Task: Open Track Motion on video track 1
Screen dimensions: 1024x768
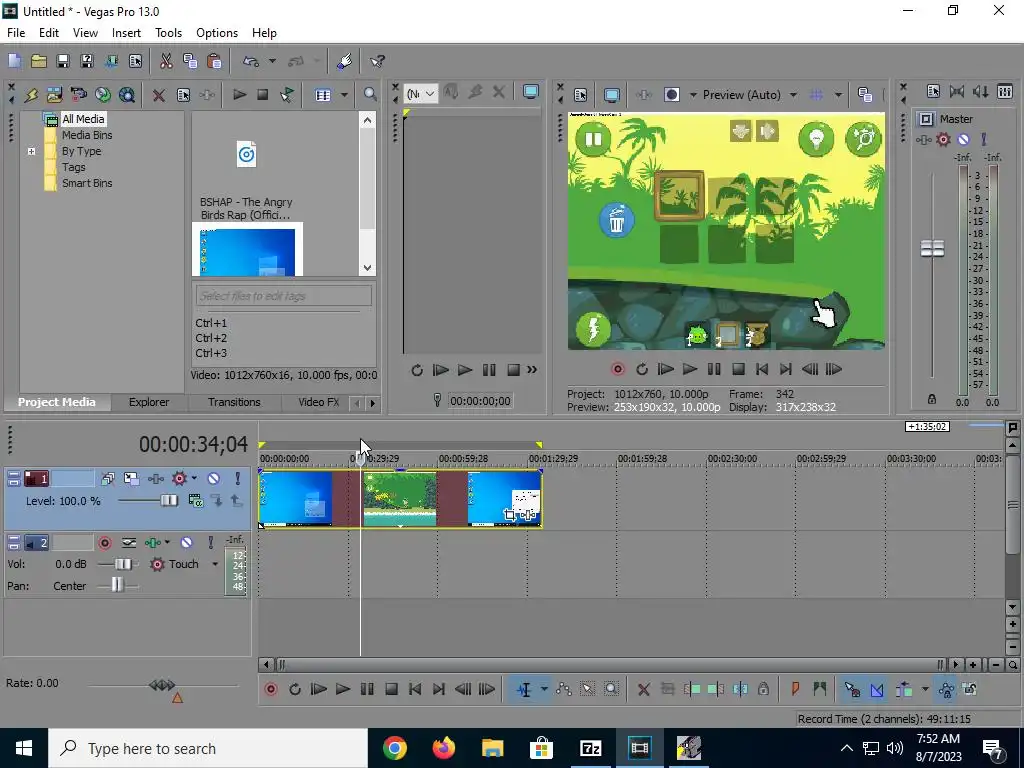Action: click(131, 479)
